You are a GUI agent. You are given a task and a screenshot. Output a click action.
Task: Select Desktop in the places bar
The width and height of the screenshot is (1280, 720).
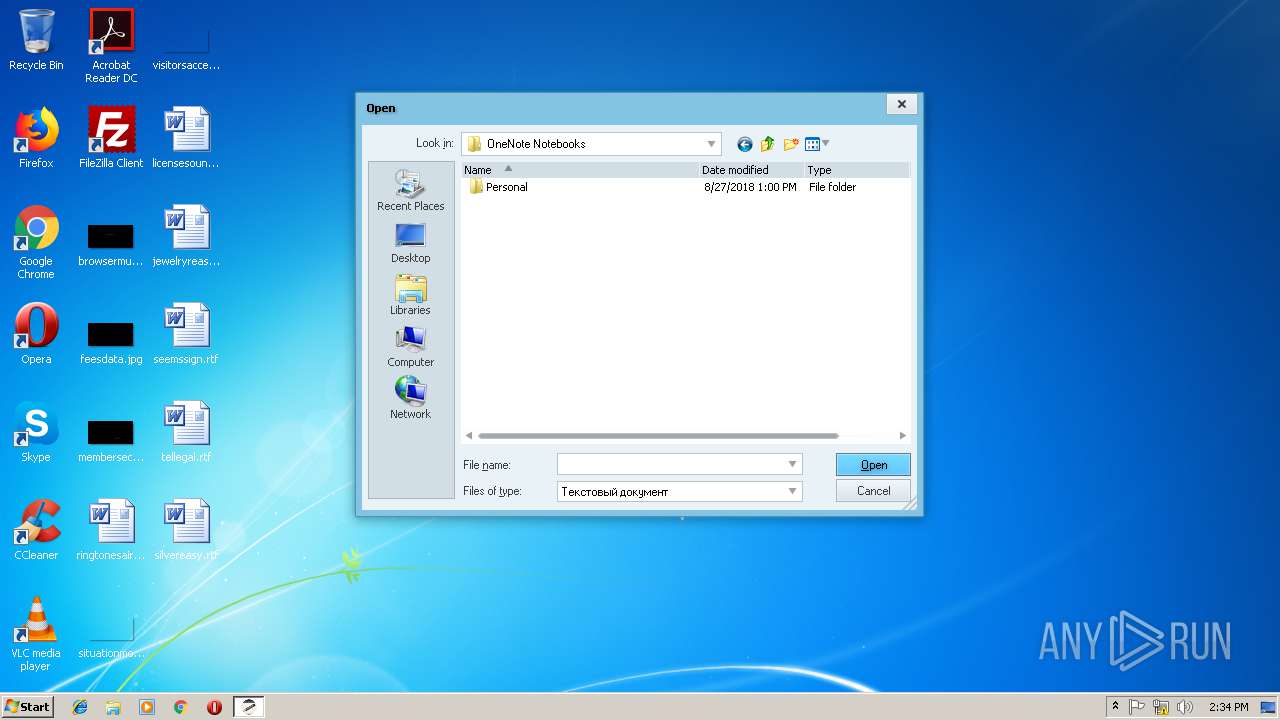(x=410, y=243)
